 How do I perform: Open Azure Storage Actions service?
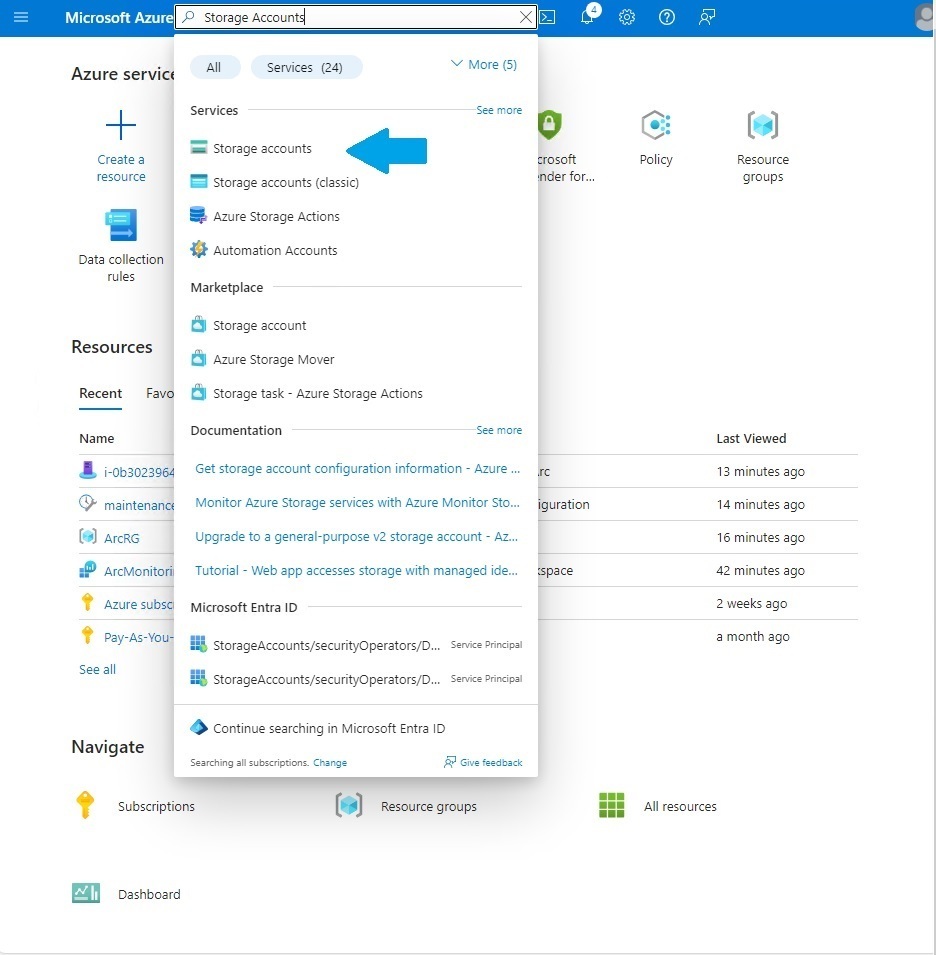point(276,217)
